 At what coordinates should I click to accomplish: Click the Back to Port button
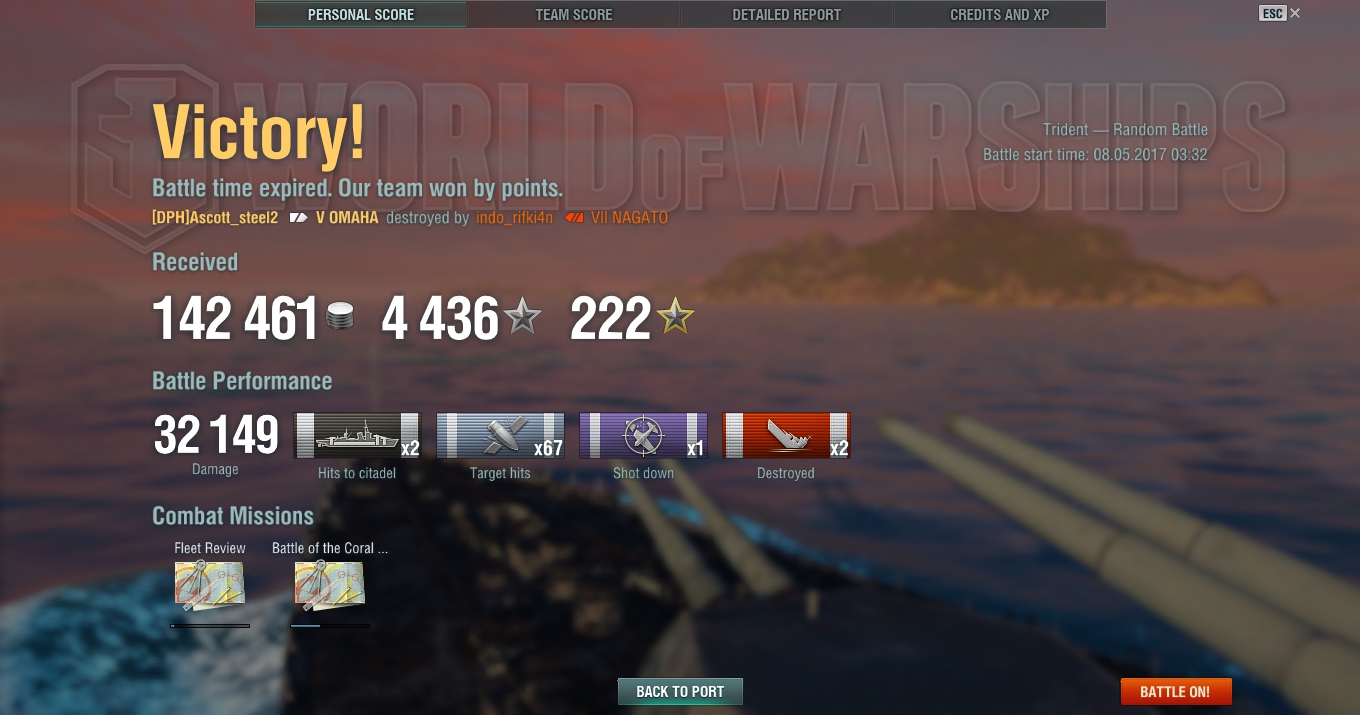coord(680,692)
